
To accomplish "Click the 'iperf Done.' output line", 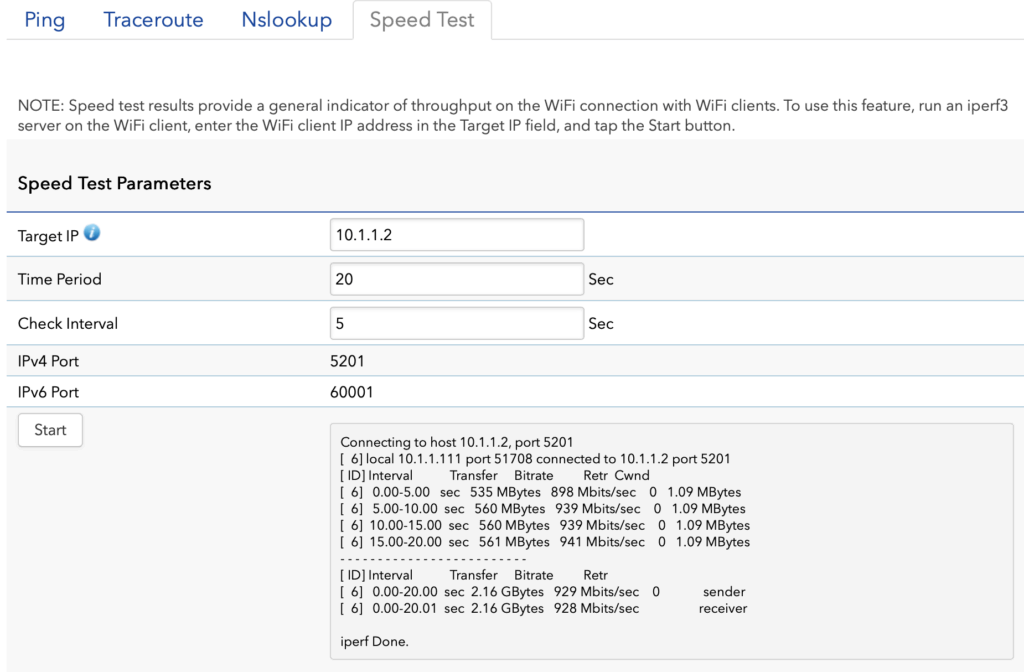I will click(375, 641).
